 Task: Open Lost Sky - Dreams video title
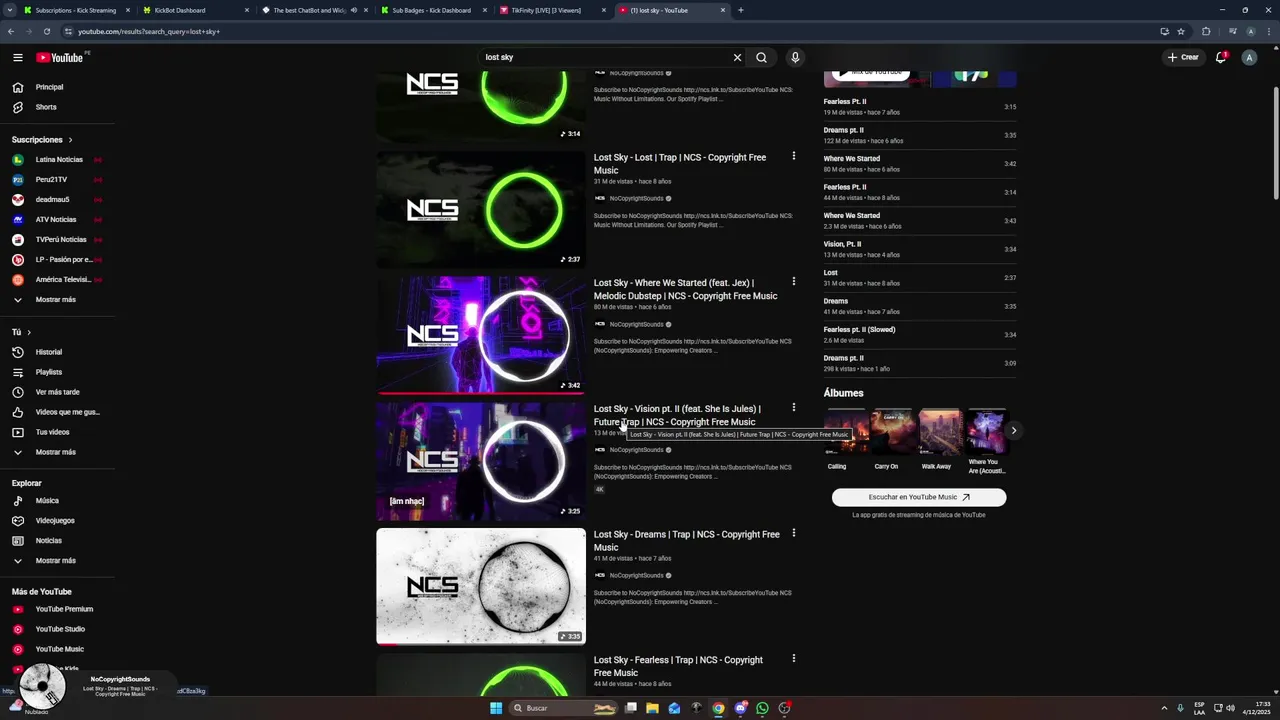687,541
